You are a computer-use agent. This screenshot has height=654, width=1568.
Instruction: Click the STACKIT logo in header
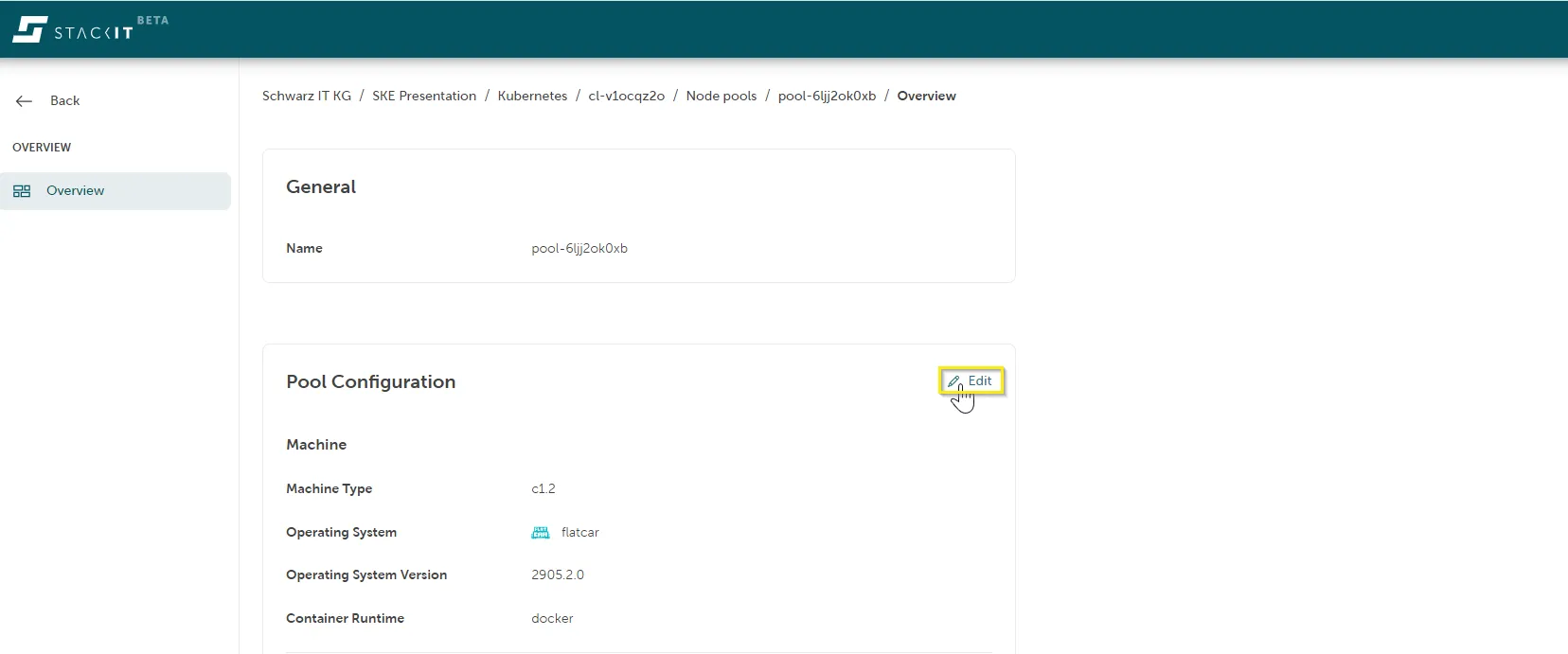click(x=72, y=29)
